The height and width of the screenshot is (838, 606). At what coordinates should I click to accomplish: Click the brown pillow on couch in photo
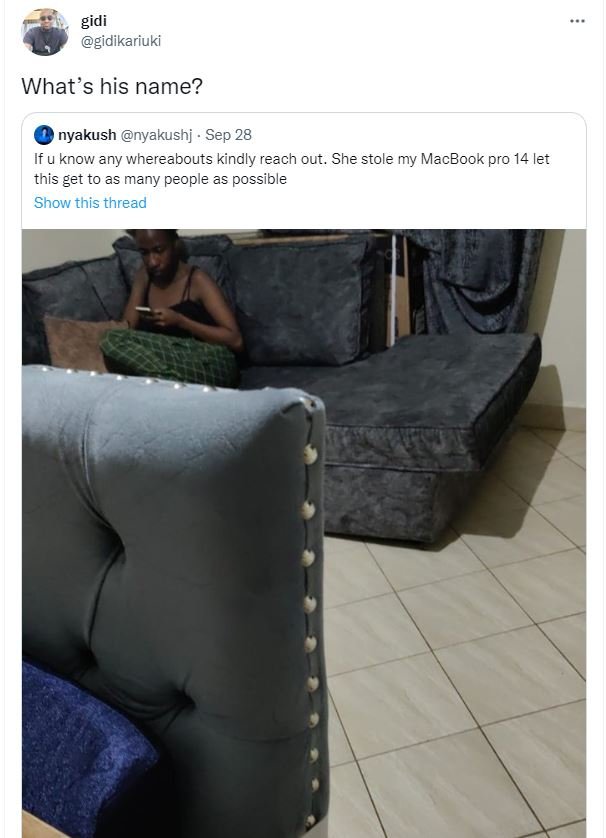pyautogui.click(x=77, y=343)
